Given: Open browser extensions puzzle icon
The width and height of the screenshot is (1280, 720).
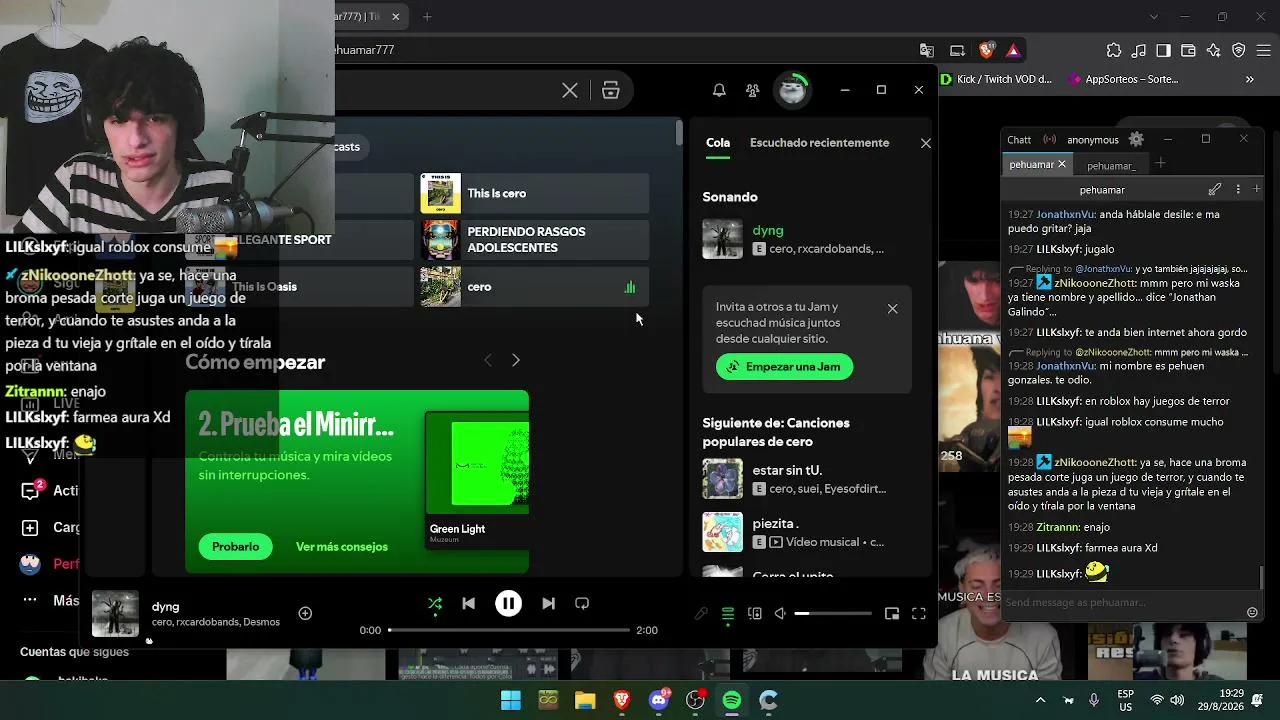Looking at the screenshot, I should [1114, 50].
